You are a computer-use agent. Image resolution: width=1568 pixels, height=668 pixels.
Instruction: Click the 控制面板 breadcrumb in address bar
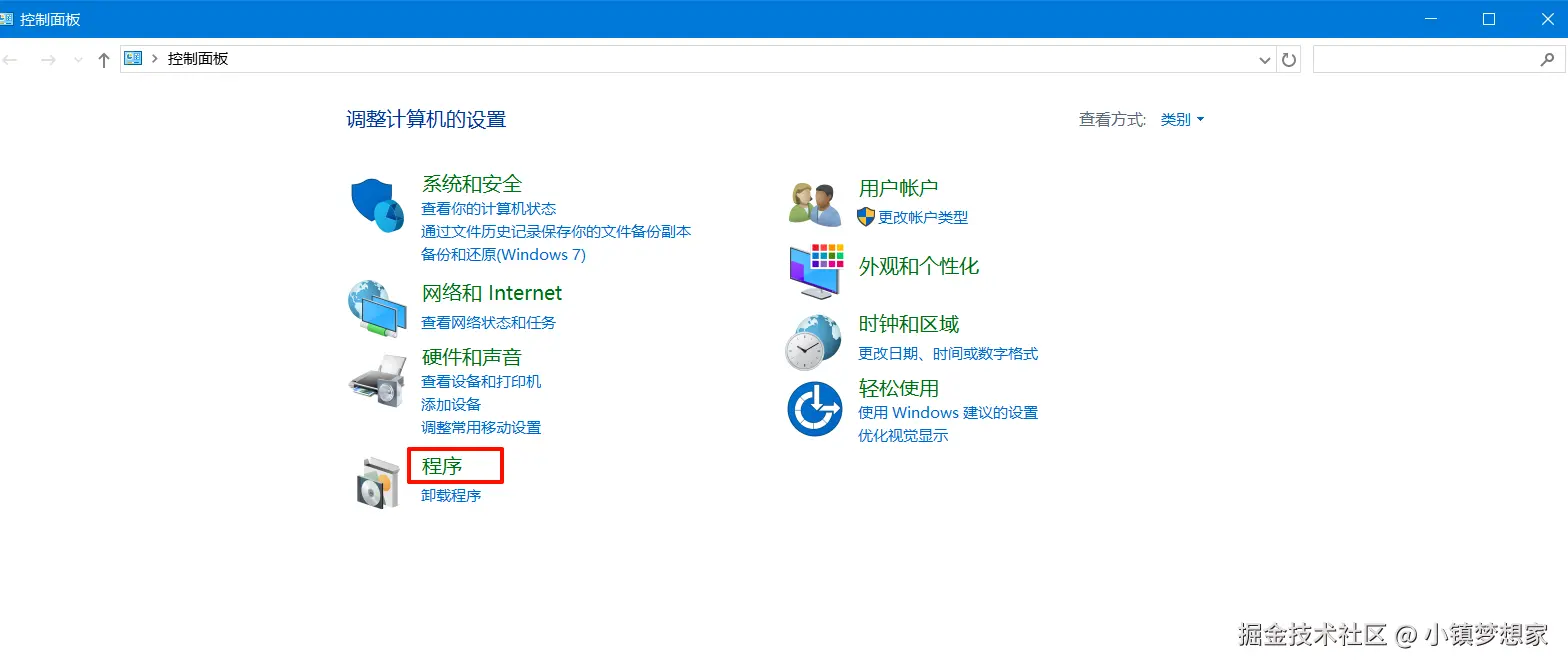point(198,59)
